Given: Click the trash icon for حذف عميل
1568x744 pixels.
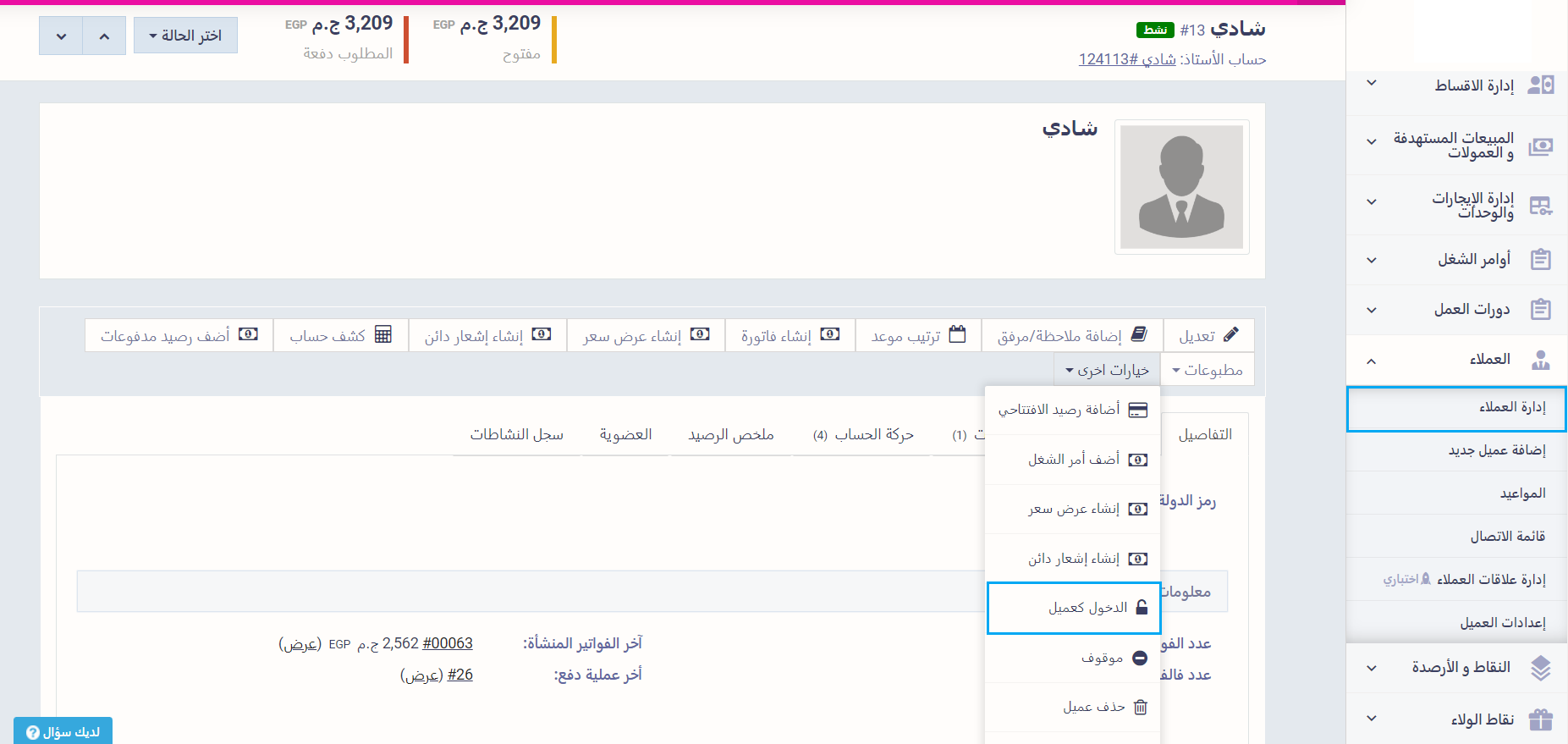Looking at the screenshot, I should 1140,707.
